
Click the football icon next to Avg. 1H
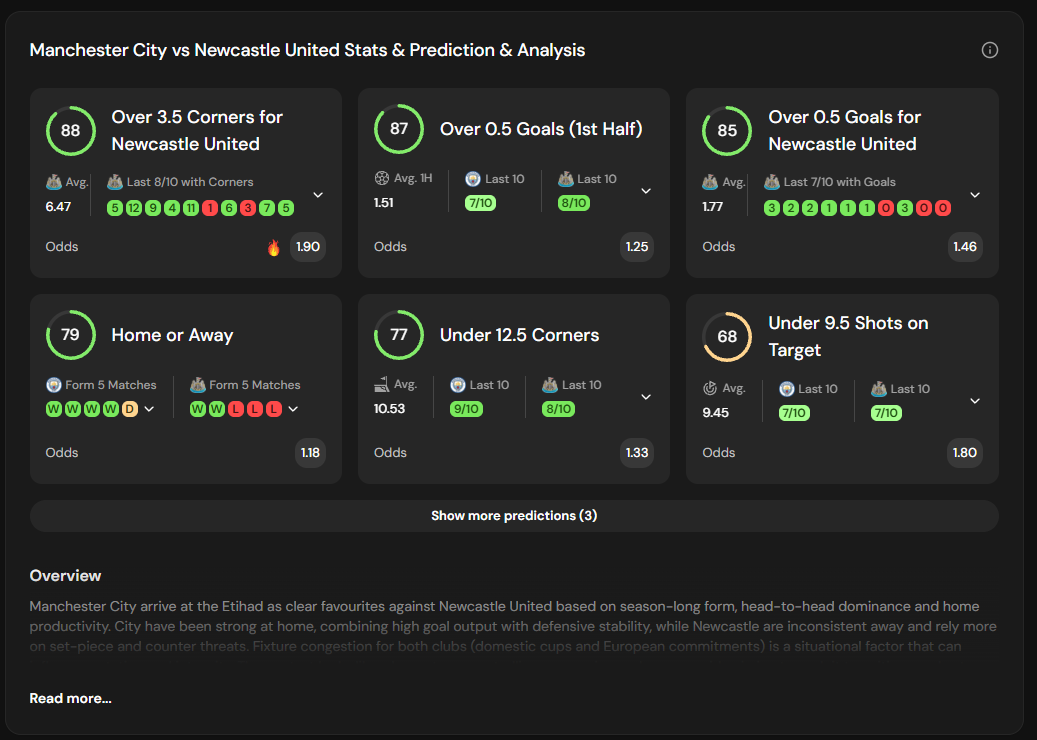click(382, 178)
